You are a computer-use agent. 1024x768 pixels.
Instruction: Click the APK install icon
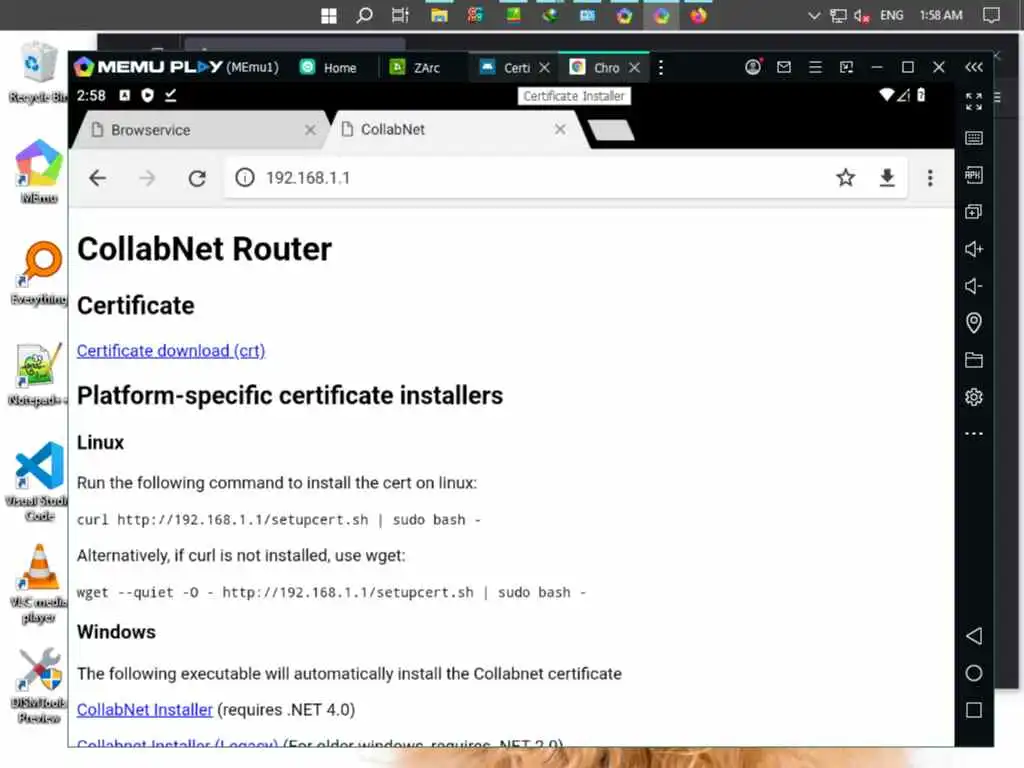pyautogui.click(x=974, y=175)
